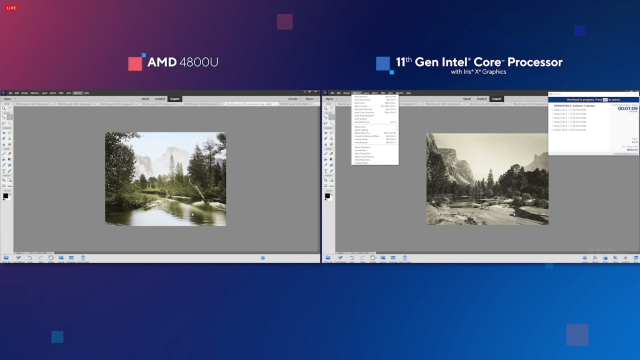Open Photo Bin in AMD window
The image size is (640, 360).
[6, 258]
